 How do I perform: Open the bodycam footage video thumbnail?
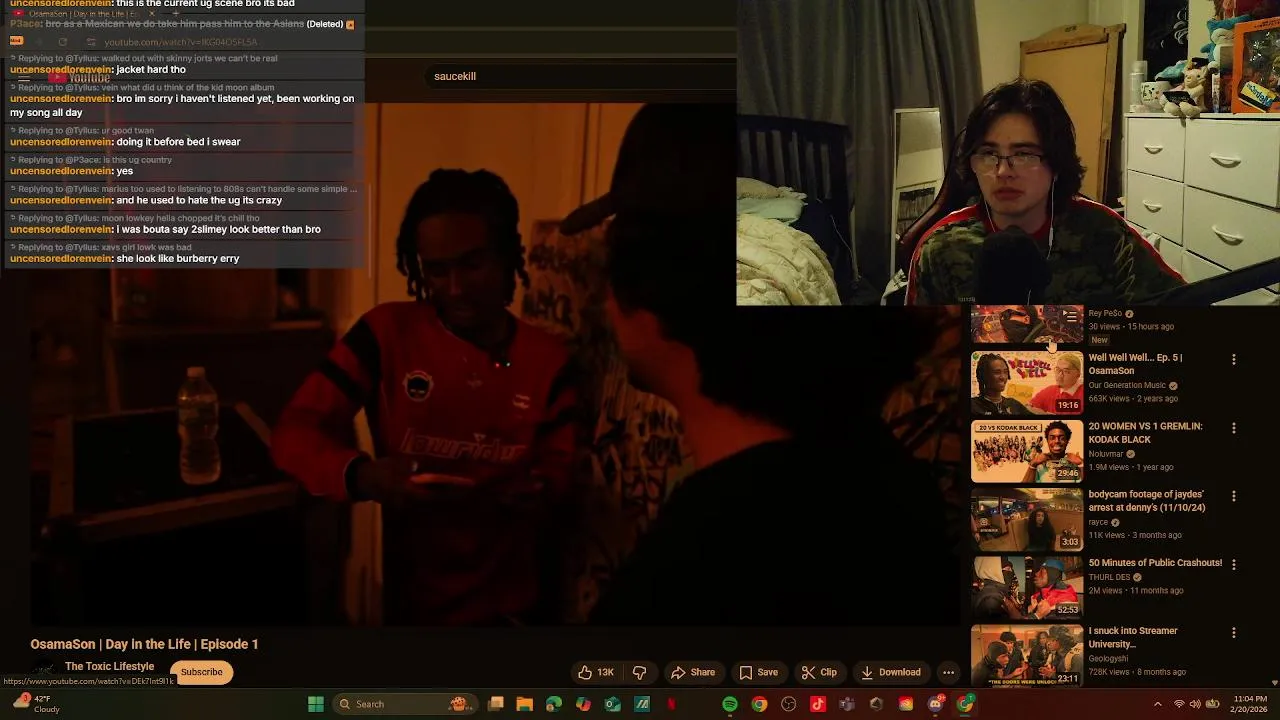coord(1027,519)
